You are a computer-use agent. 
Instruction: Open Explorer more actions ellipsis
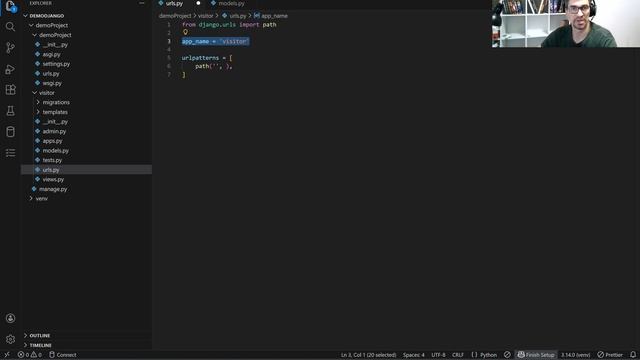142,3
